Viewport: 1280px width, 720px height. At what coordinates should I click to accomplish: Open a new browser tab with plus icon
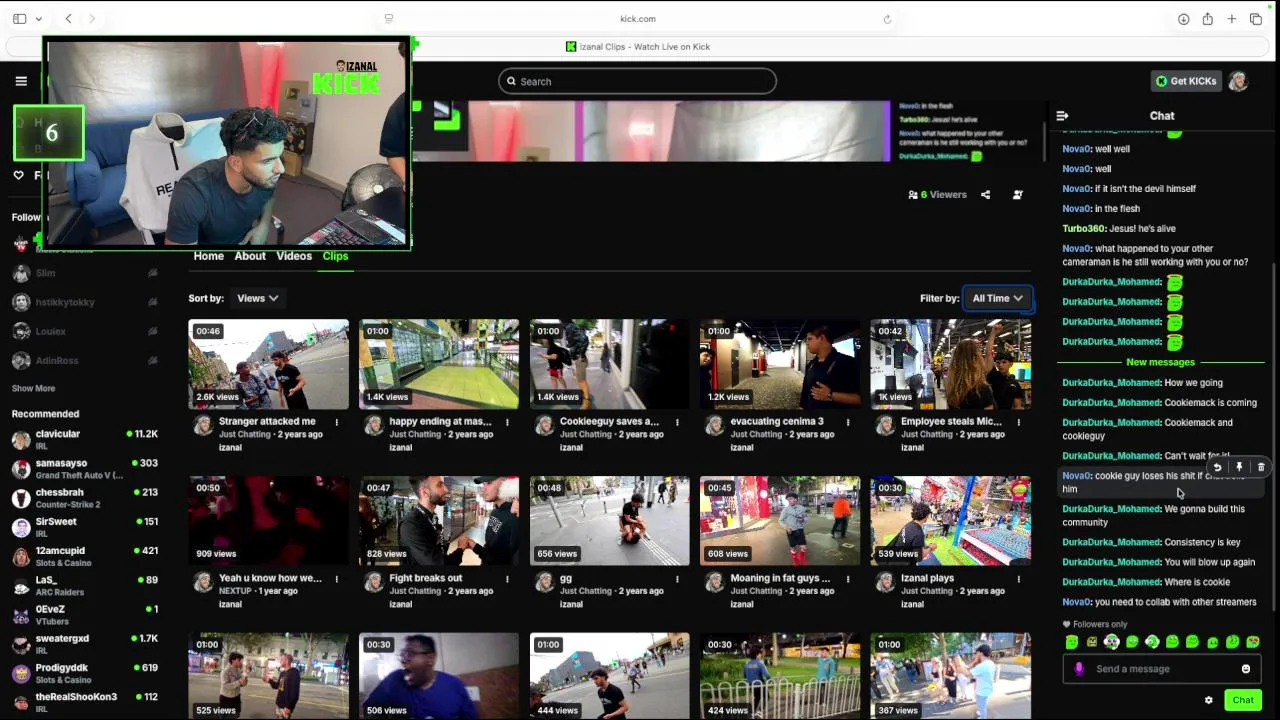point(1231,19)
